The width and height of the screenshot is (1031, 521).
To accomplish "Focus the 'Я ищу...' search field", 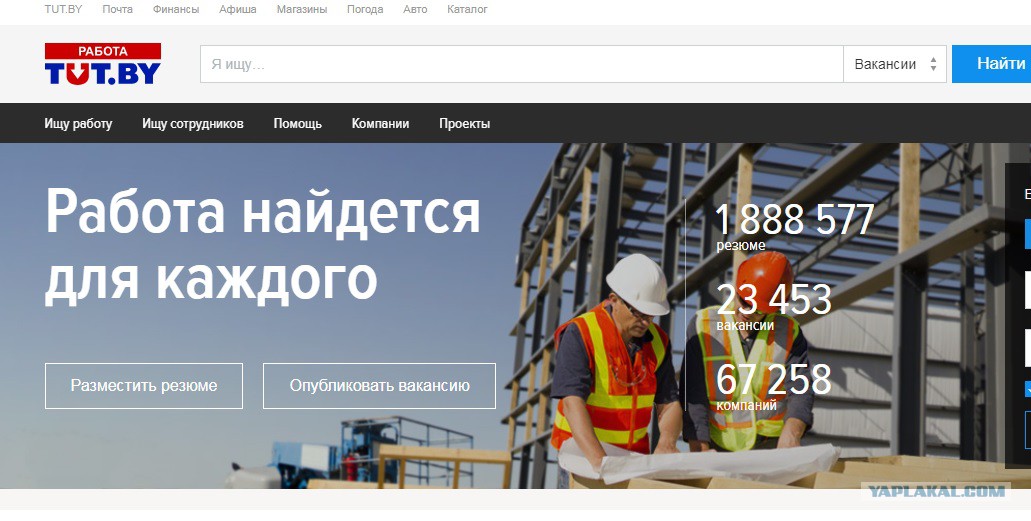I will coord(521,64).
